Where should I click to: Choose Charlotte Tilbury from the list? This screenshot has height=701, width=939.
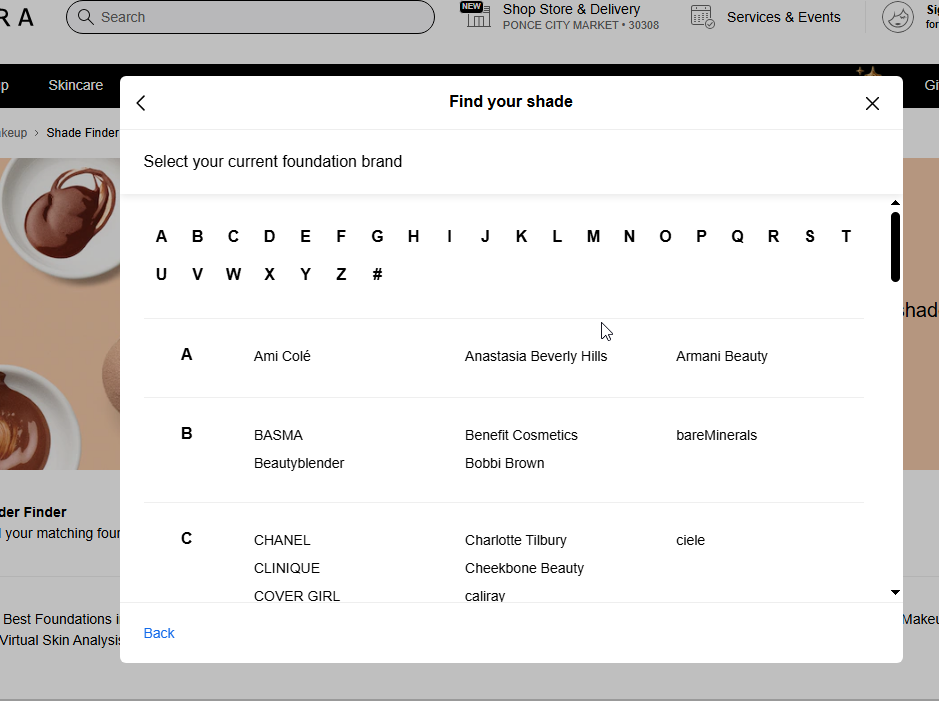click(515, 540)
